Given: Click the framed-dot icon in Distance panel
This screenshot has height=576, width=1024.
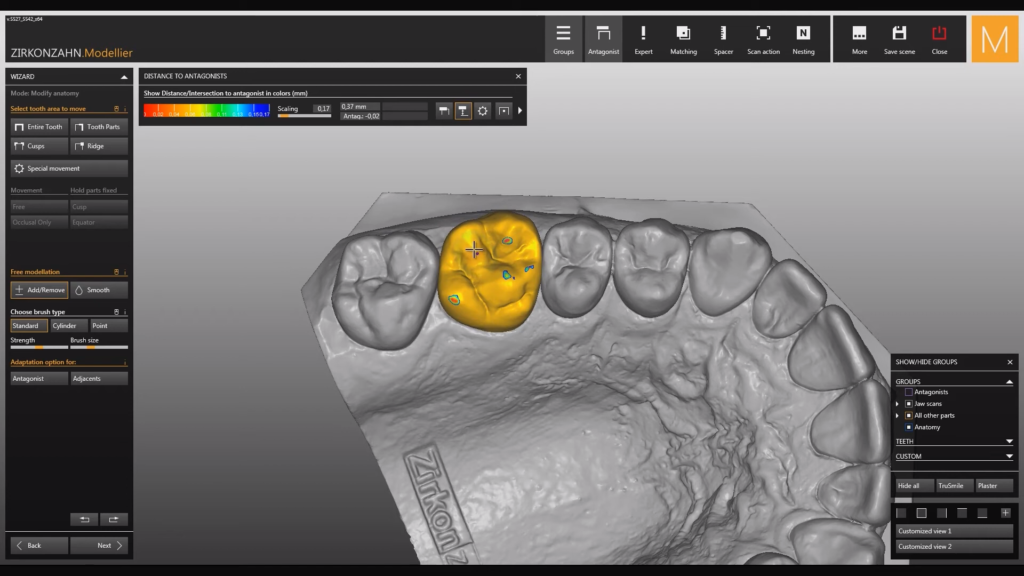Looking at the screenshot, I should click(504, 111).
